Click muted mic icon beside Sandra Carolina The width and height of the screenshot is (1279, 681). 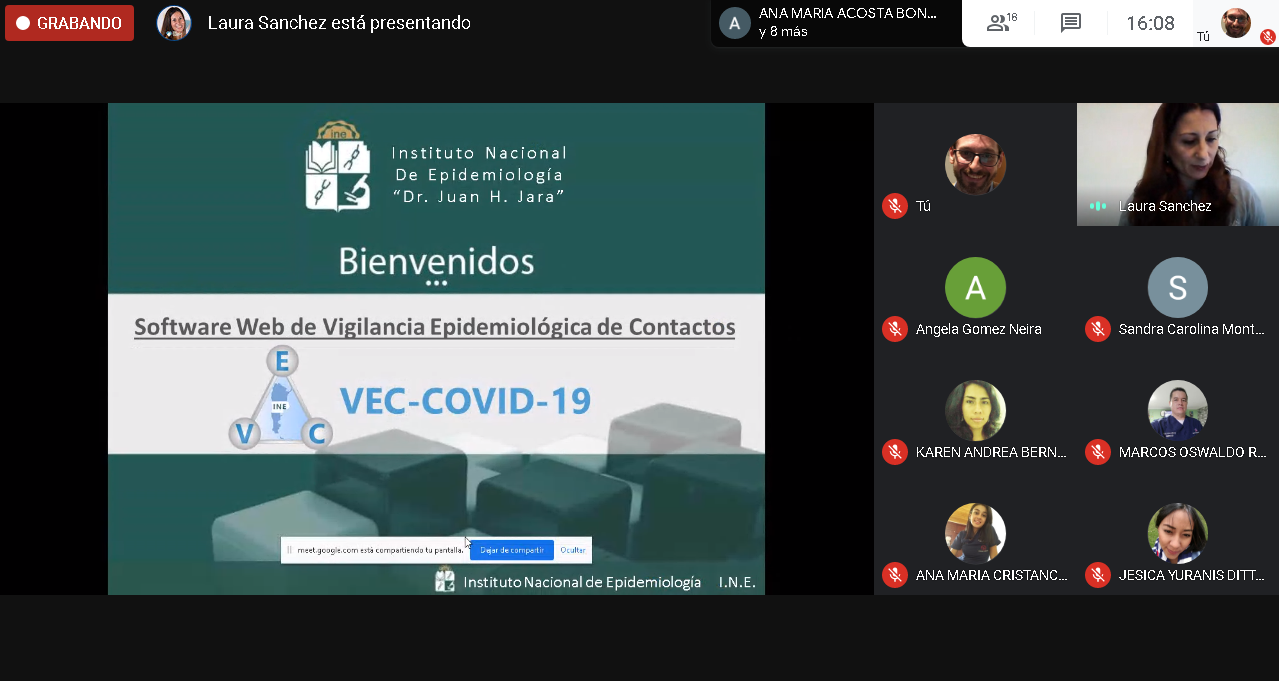coord(1098,329)
